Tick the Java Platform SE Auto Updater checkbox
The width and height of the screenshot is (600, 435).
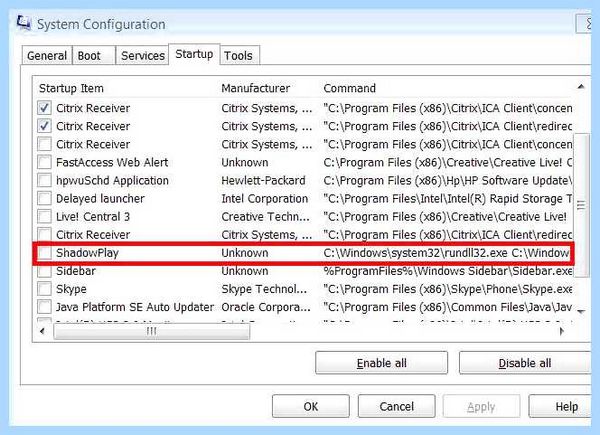point(44,307)
